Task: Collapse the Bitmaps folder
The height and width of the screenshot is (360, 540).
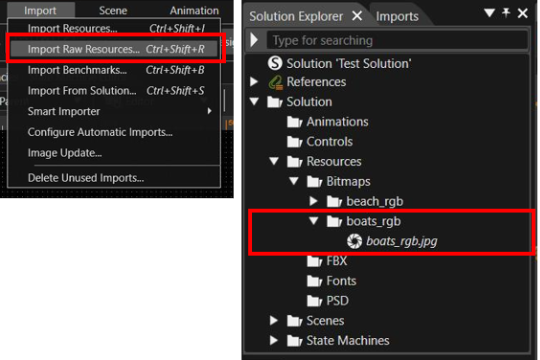Action: 294,180
